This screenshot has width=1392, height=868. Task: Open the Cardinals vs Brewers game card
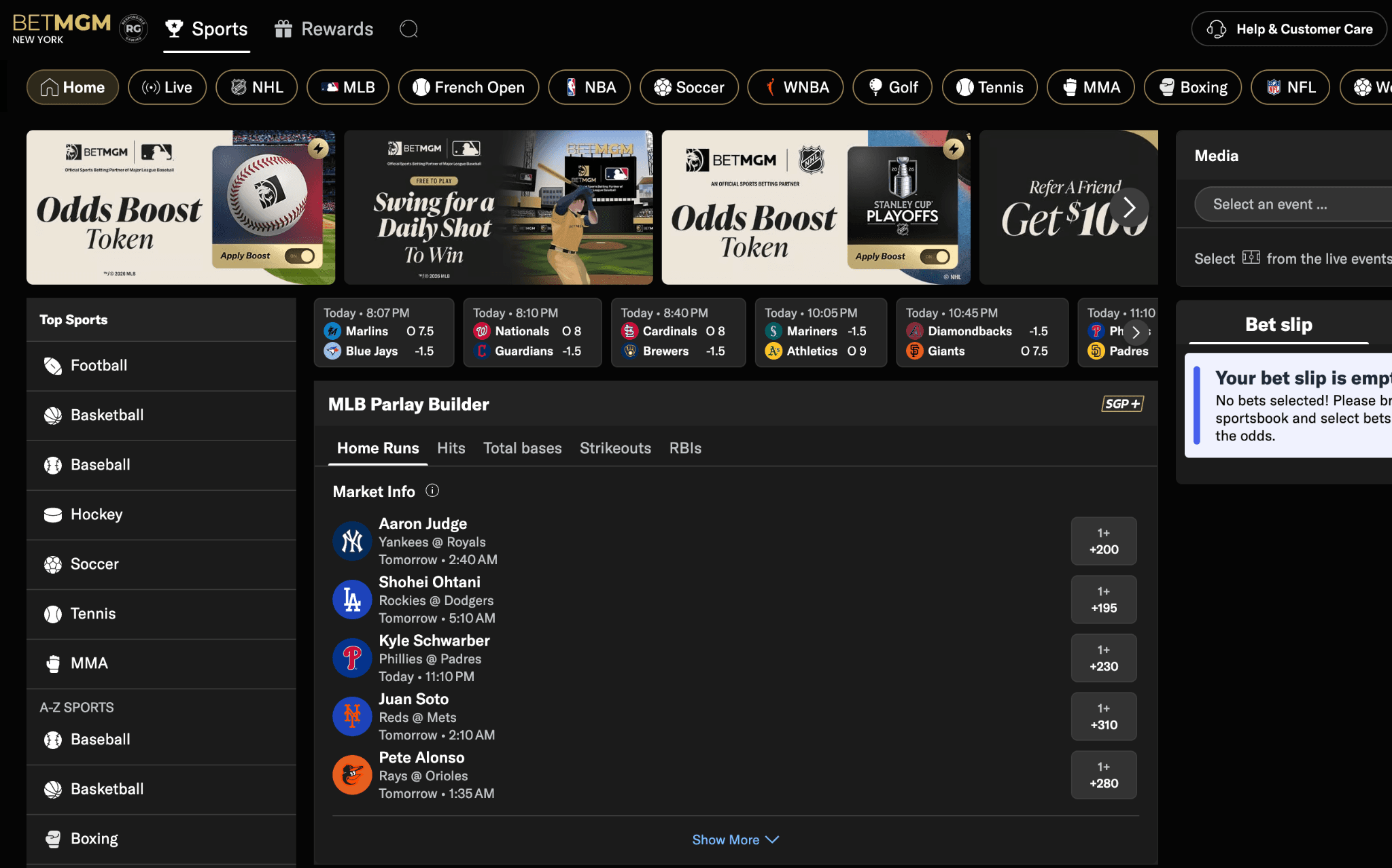coord(678,332)
